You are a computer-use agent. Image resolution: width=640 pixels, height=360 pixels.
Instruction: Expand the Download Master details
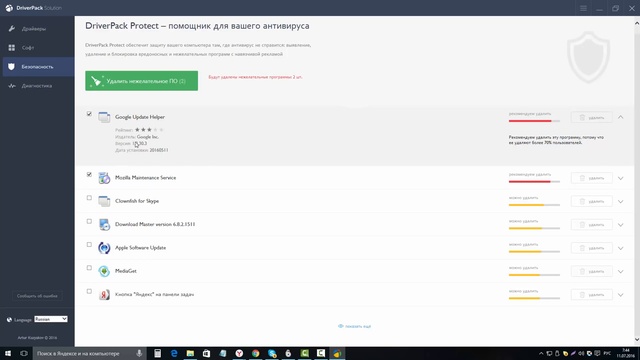click(620, 225)
